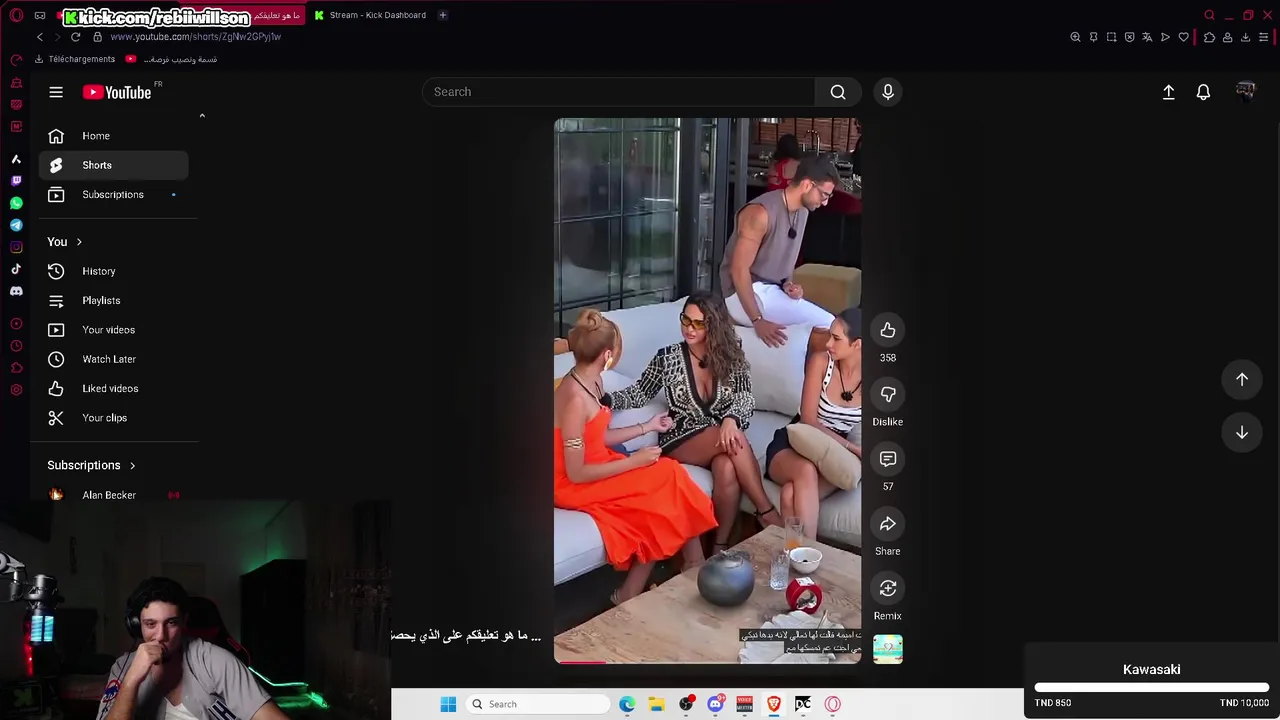Open browser tab search magnifier
Viewport: 1280px width, 720px height.
[x=1209, y=15]
